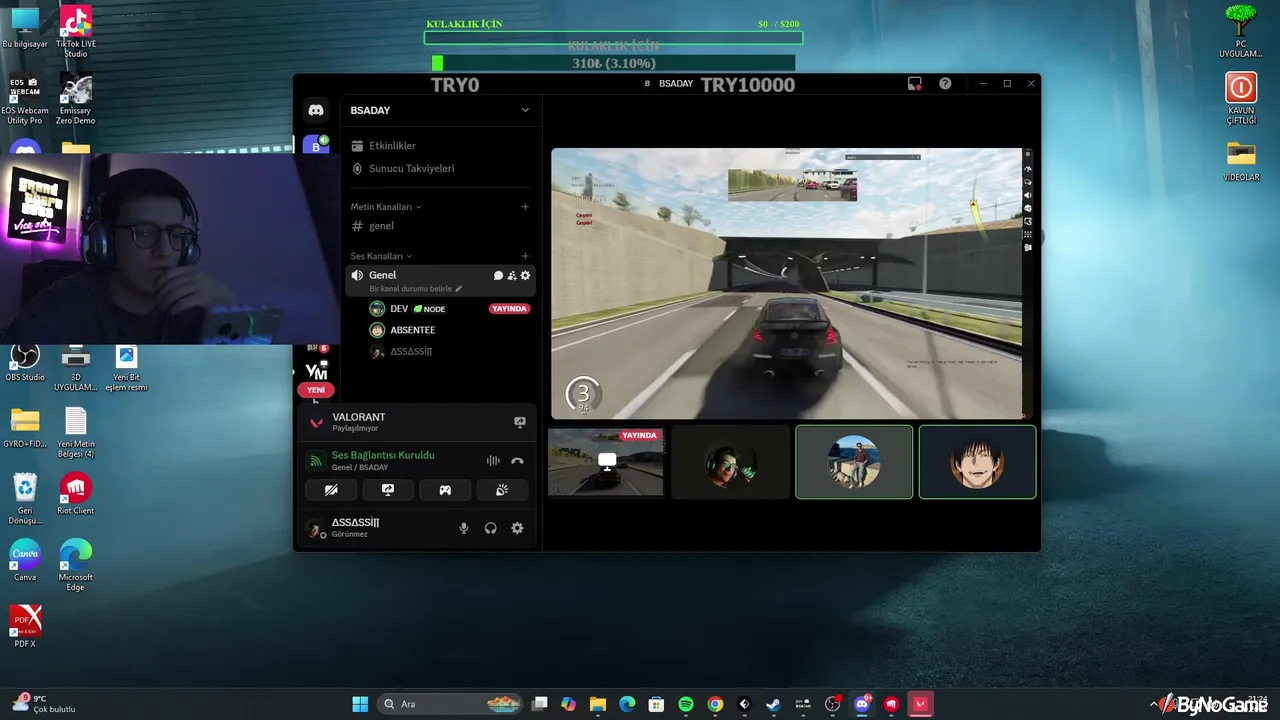Open KAVUN ÇİFTLİĞİ desktop shortcut

coord(1241,98)
